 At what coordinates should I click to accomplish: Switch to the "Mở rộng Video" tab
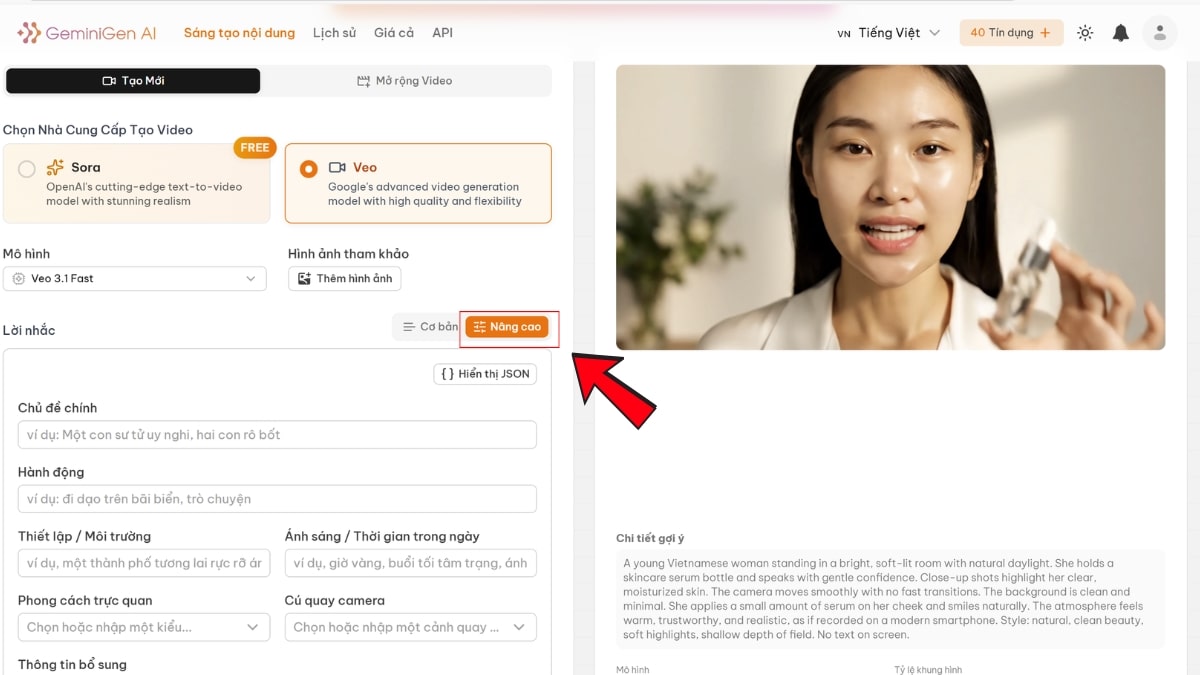click(x=404, y=80)
